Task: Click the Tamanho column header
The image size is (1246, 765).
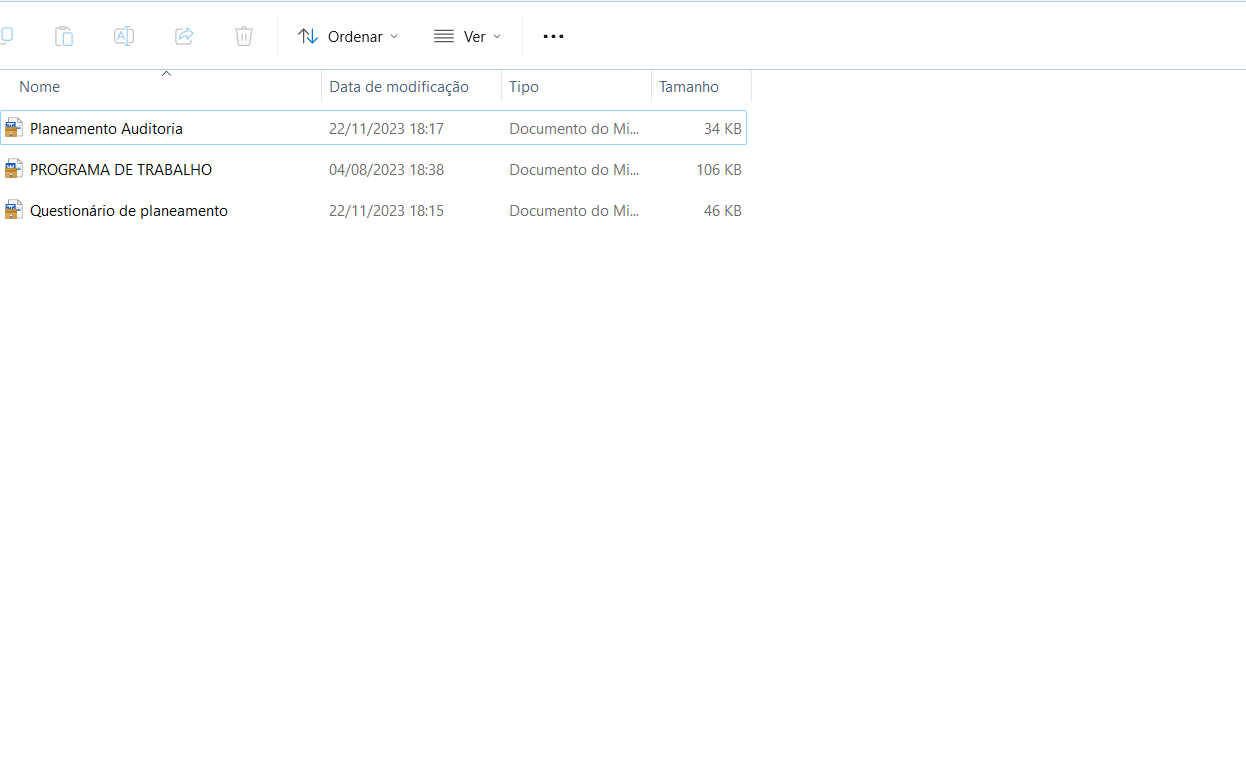Action: click(x=689, y=87)
